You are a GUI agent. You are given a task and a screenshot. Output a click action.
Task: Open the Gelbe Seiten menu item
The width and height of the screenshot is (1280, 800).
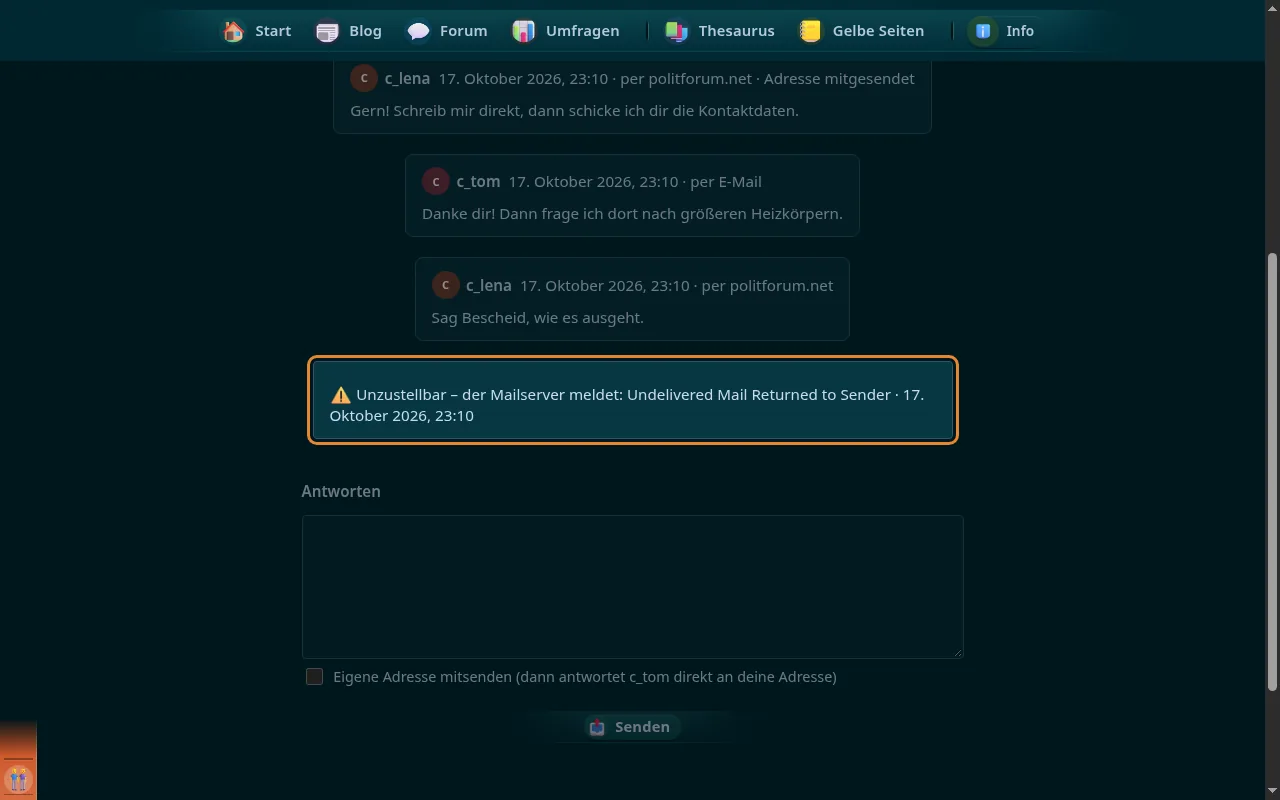[x=862, y=31]
